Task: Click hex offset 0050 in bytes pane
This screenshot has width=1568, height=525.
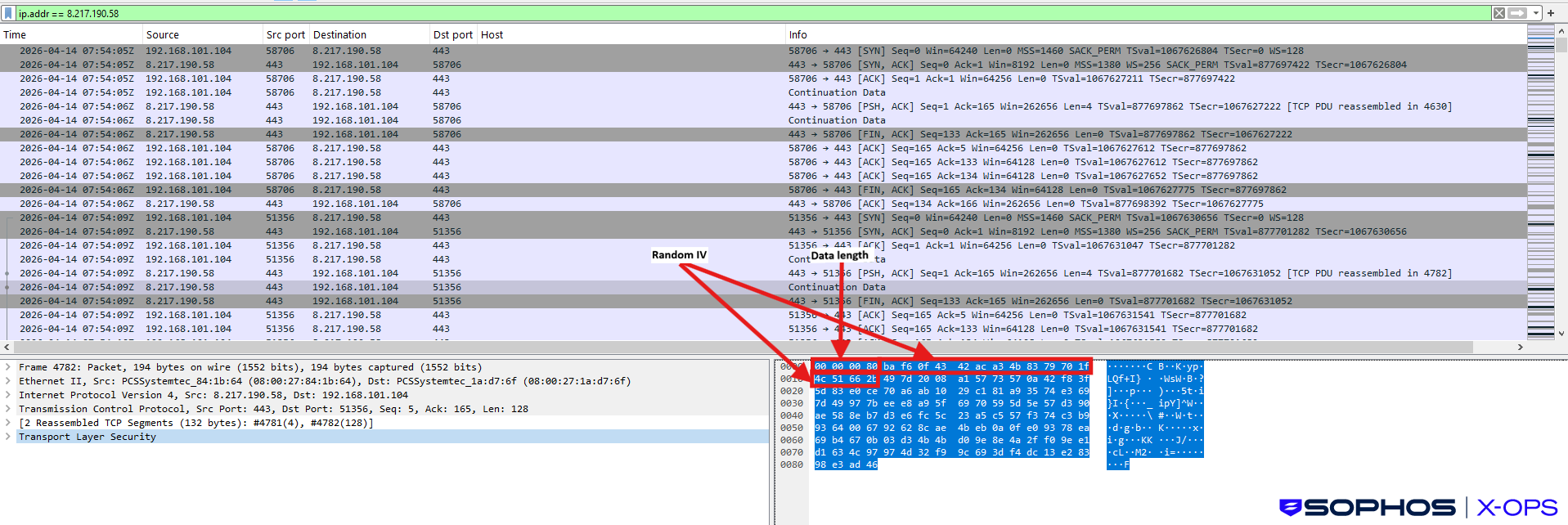Action: (792, 428)
